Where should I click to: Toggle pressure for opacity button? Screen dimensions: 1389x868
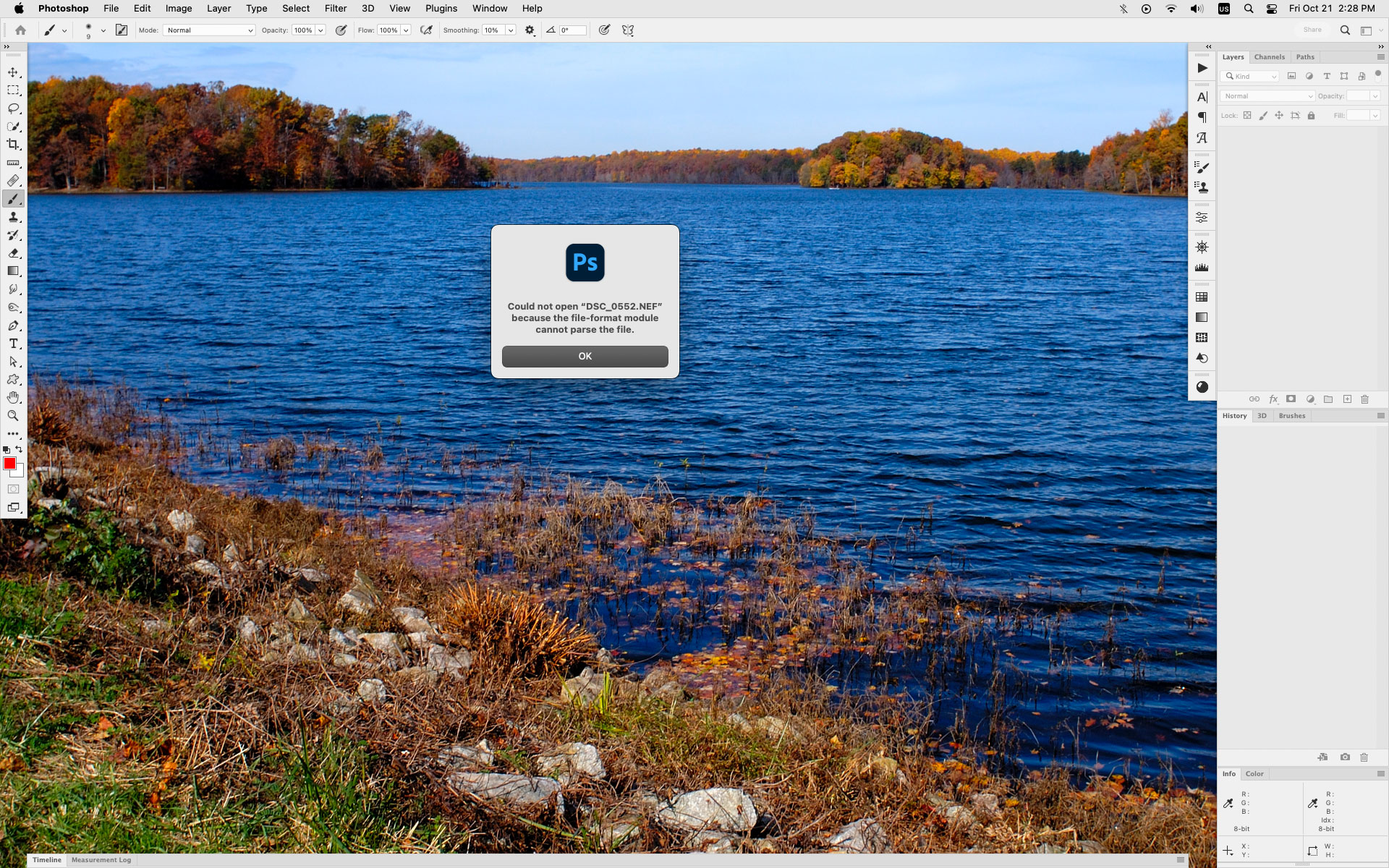click(x=341, y=30)
